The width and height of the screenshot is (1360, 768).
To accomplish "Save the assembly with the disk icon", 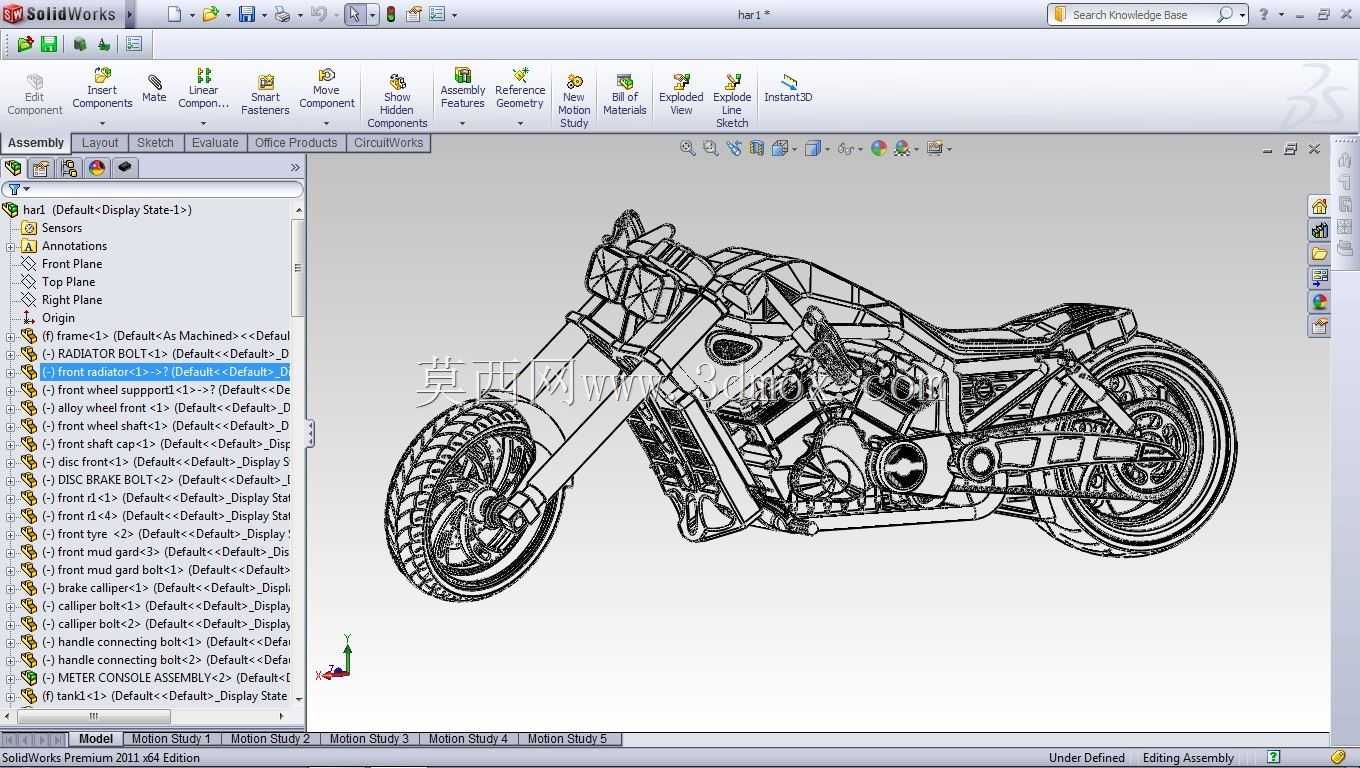I will [247, 14].
